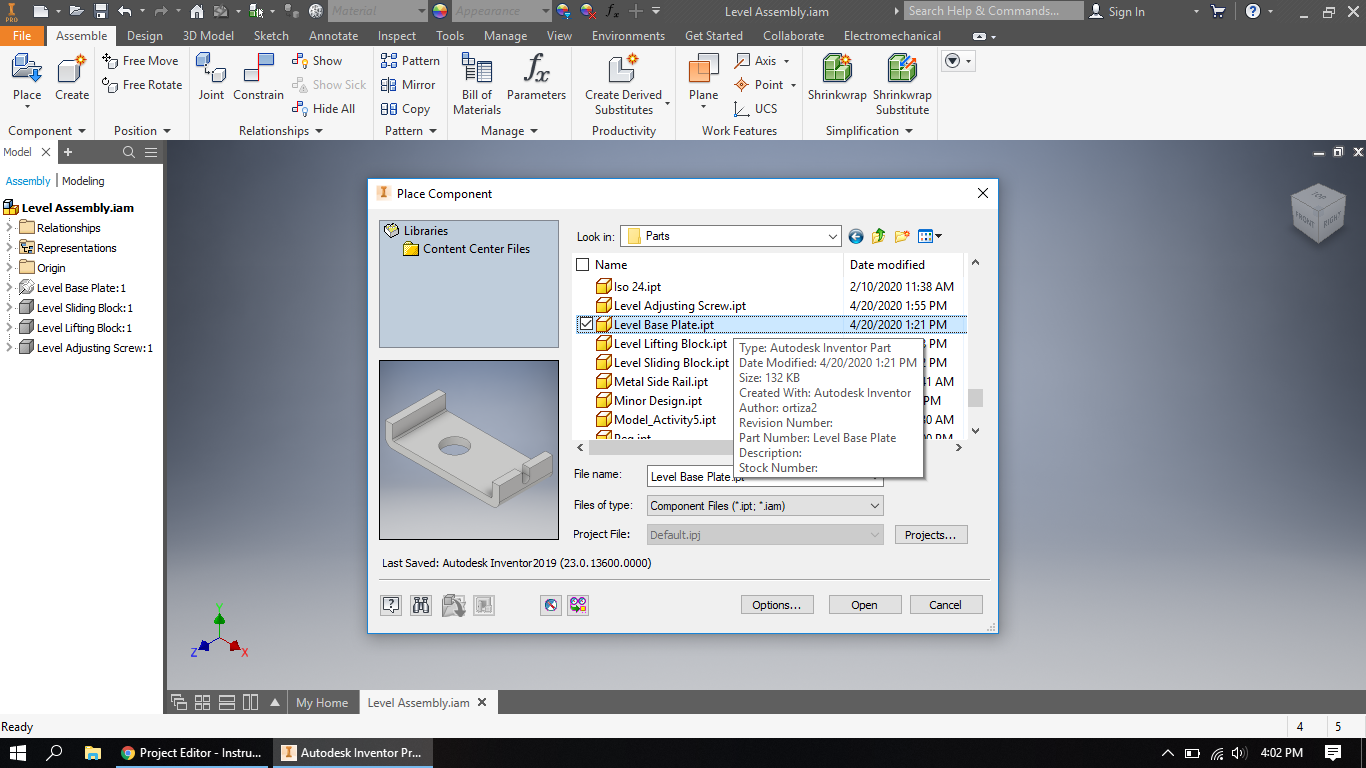
Task: Open the Look in folder dropdown
Action: coord(835,236)
